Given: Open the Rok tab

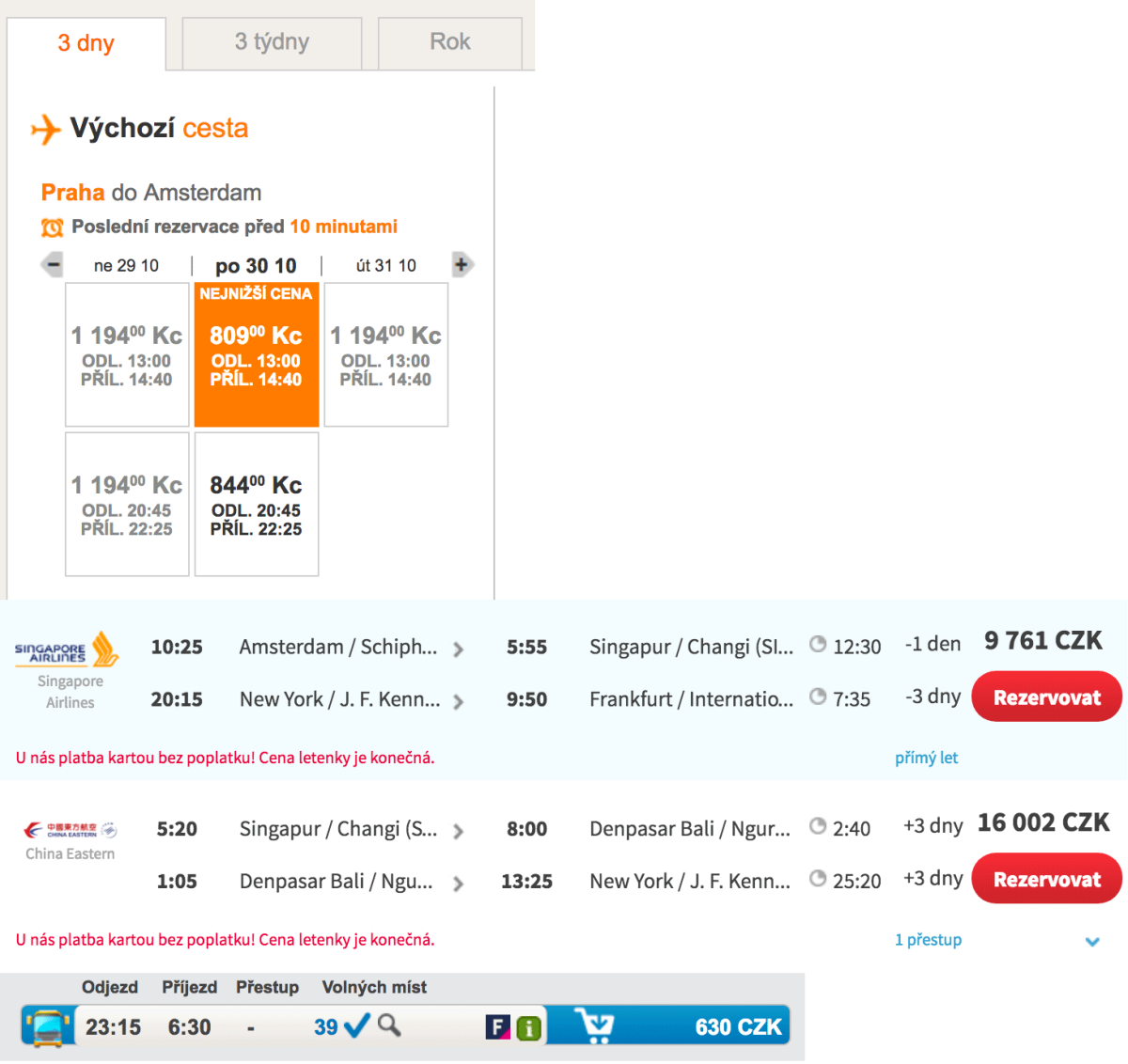Looking at the screenshot, I should tap(449, 43).
